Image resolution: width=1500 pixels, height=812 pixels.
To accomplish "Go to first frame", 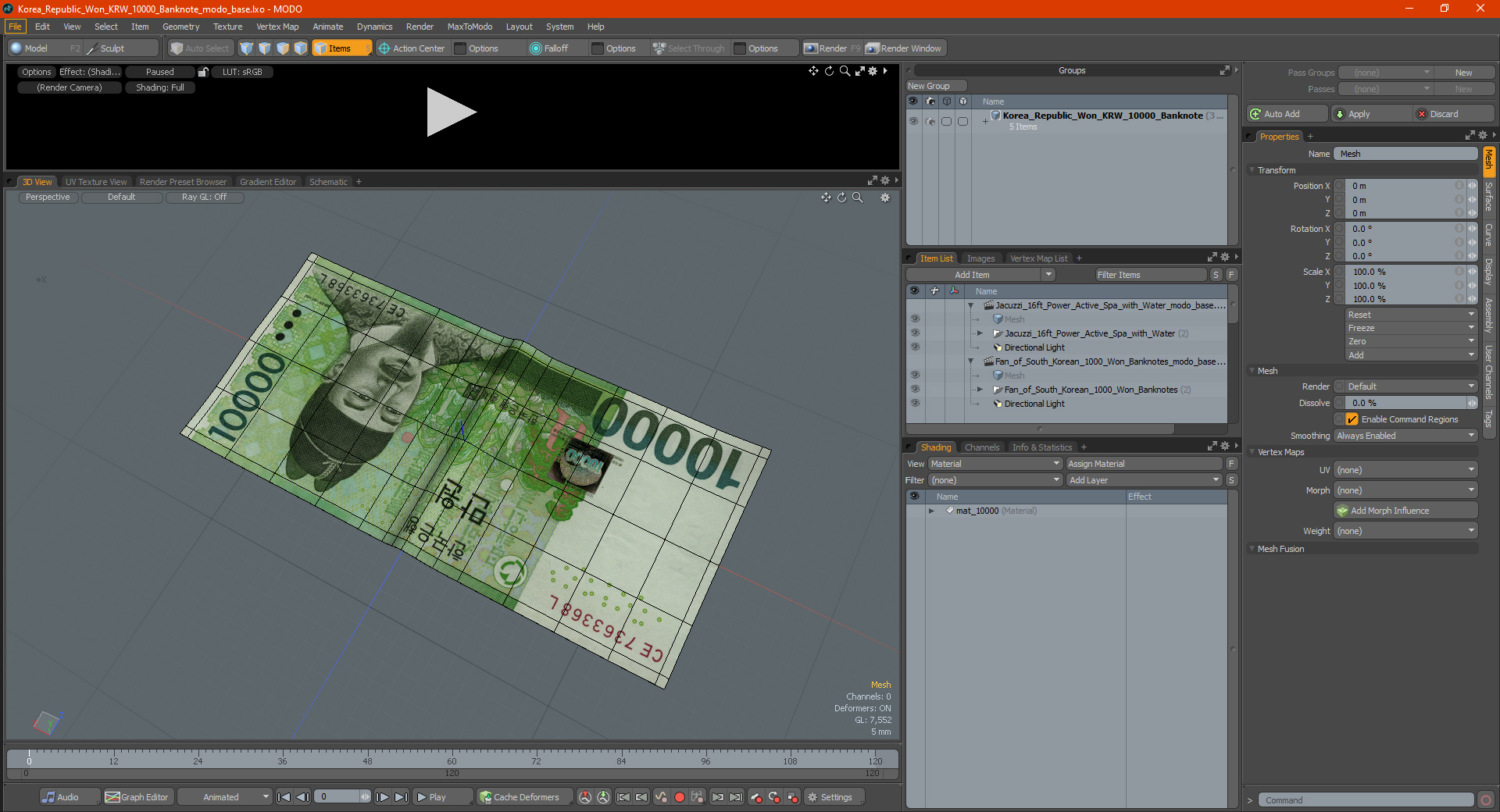I will [x=284, y=797].
